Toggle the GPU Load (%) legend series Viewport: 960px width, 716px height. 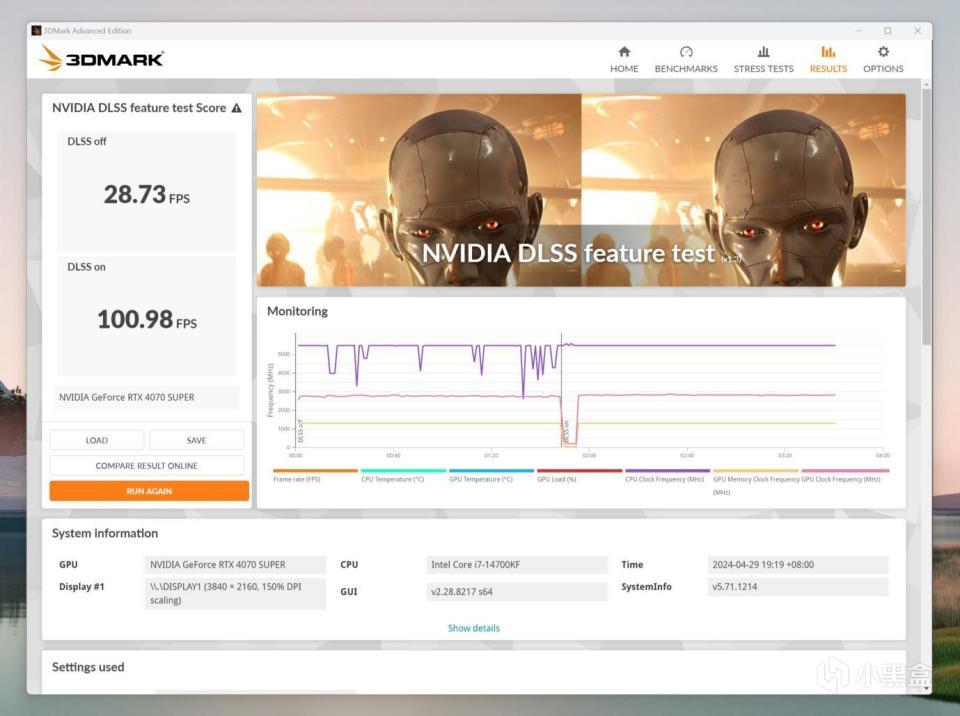[579, 476]
